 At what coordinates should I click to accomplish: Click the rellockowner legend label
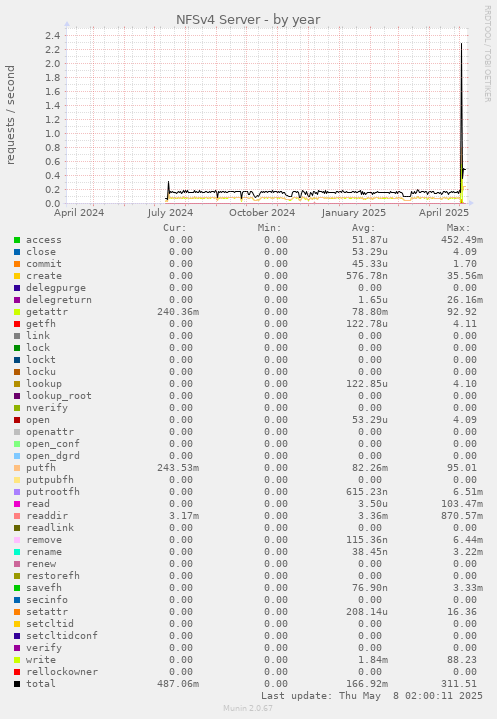tap(62, 672)
